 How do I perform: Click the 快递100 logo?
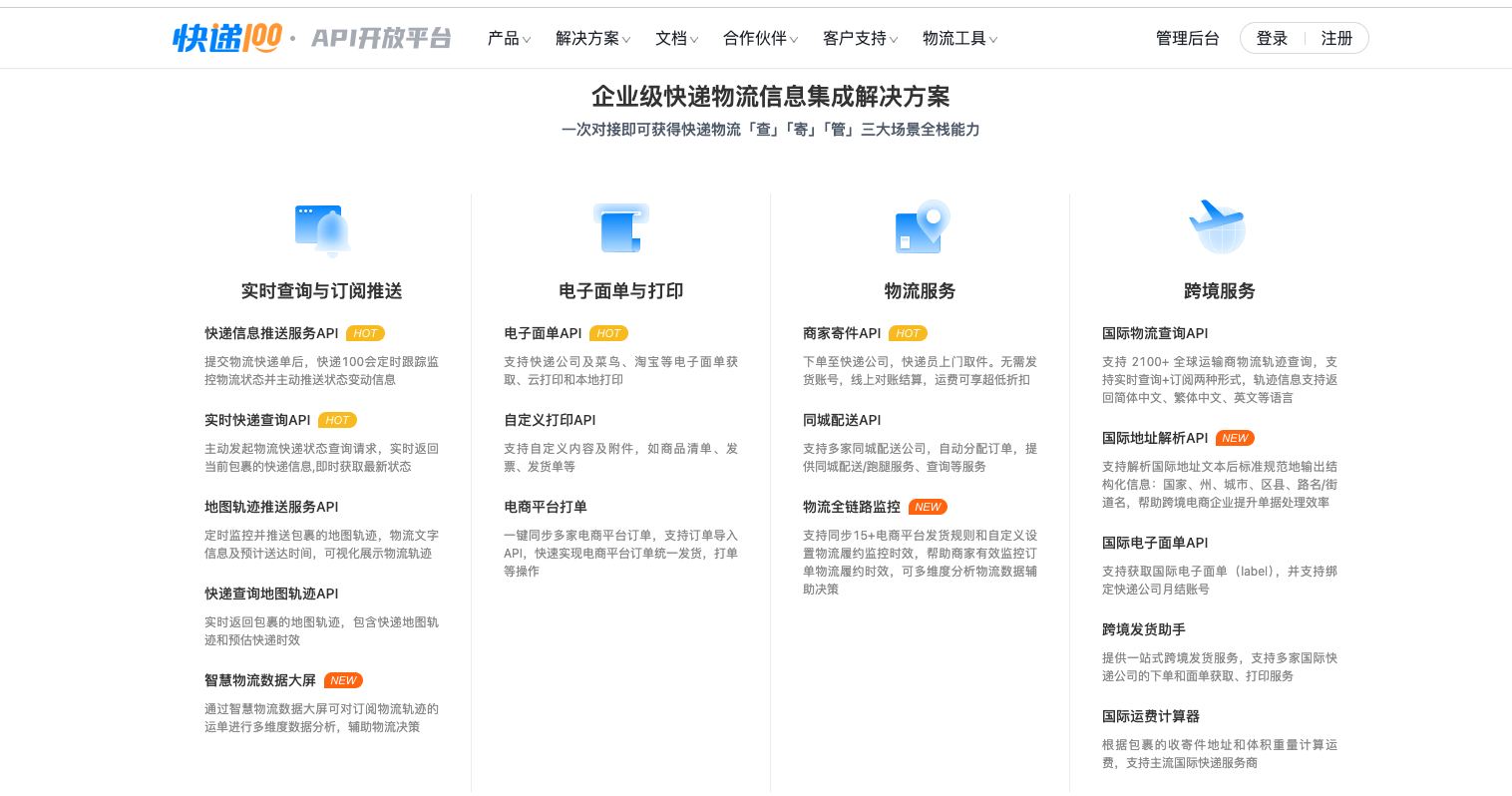(227, 38)
